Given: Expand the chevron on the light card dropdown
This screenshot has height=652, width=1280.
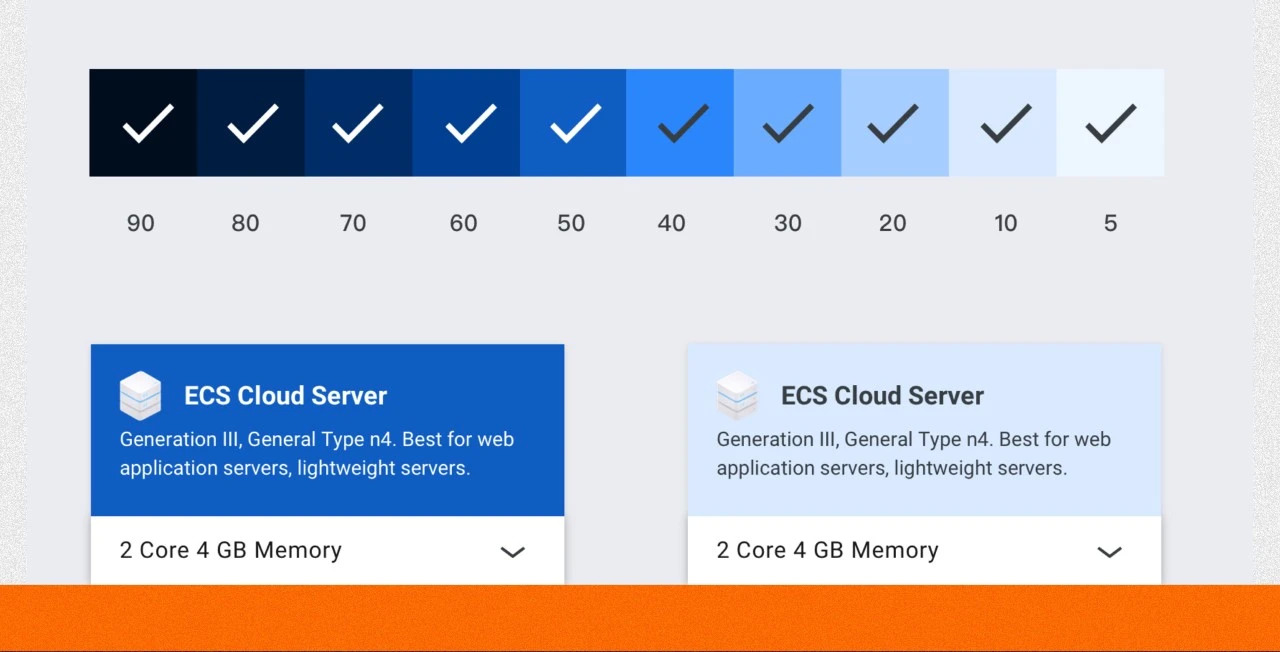Looking at the screenshot, I should (x=1109, y=551).
